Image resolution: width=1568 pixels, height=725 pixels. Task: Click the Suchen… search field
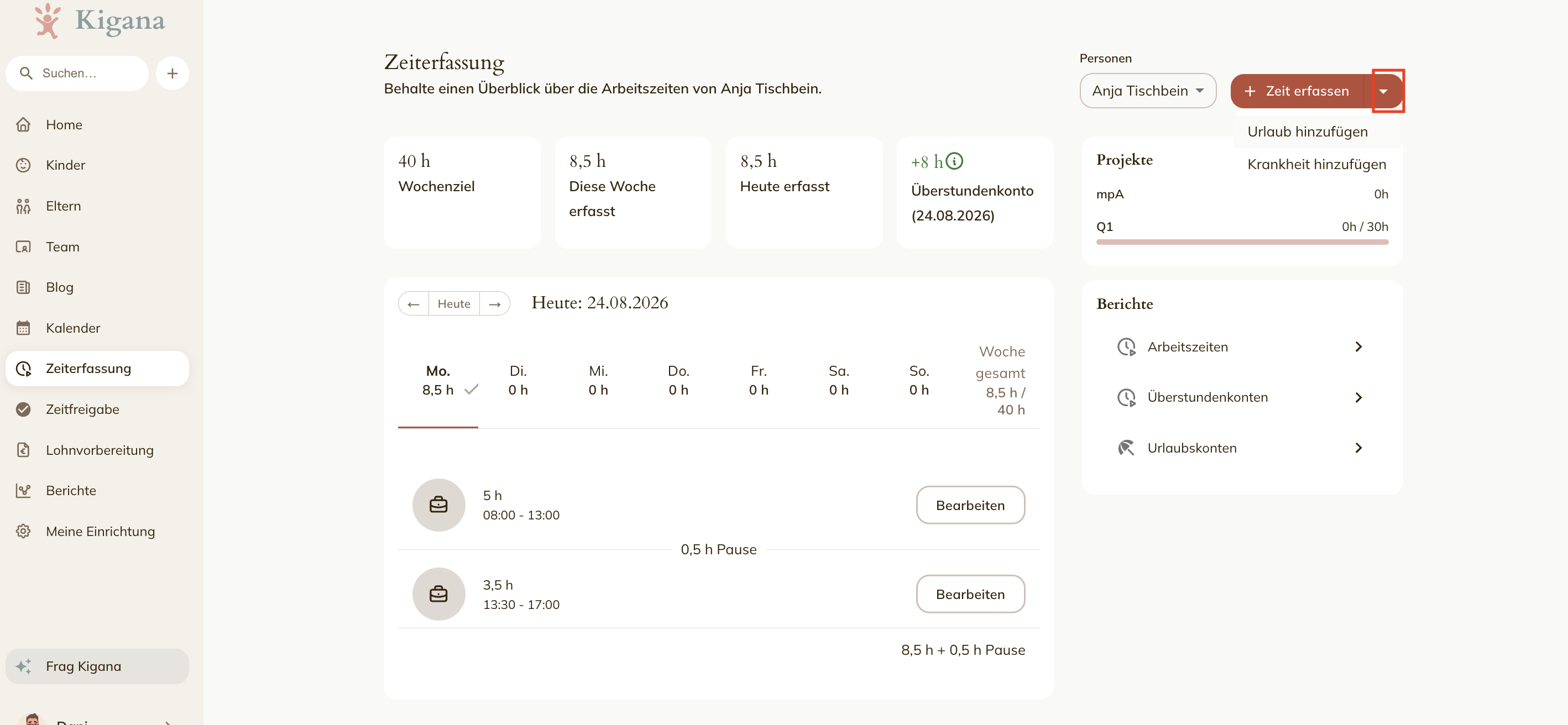77,73
